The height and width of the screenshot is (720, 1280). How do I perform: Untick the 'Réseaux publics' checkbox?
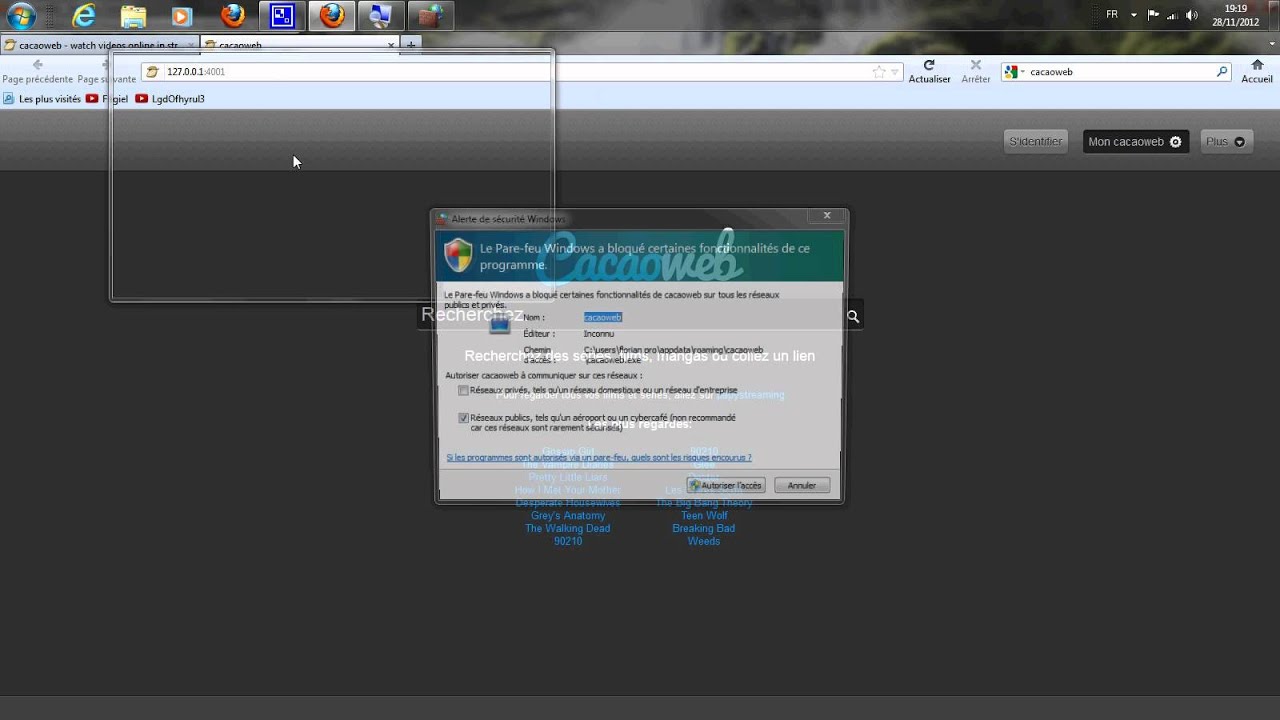(463, 418)
